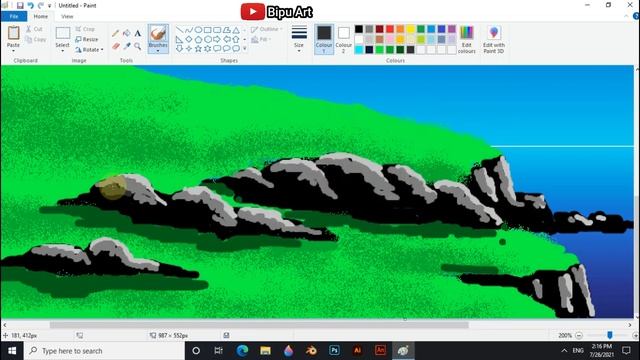Open Blender from the taskbar

point(311,351)
